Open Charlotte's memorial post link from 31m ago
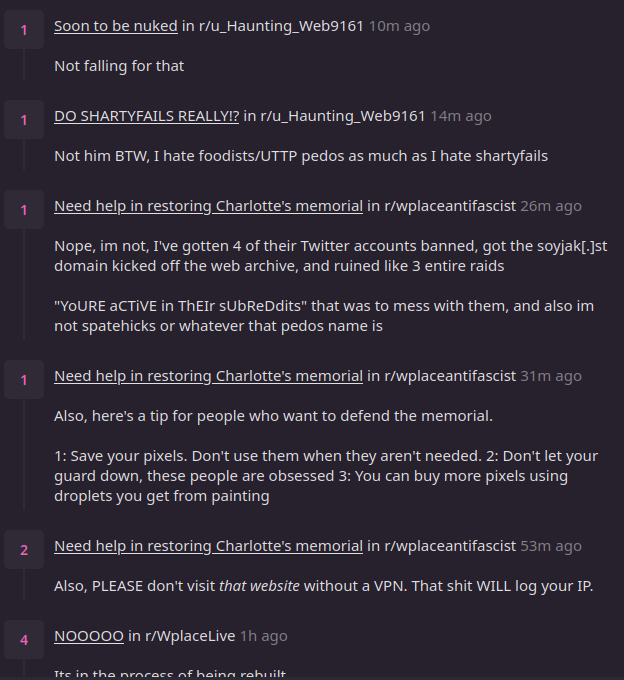 tap(208, 376)
